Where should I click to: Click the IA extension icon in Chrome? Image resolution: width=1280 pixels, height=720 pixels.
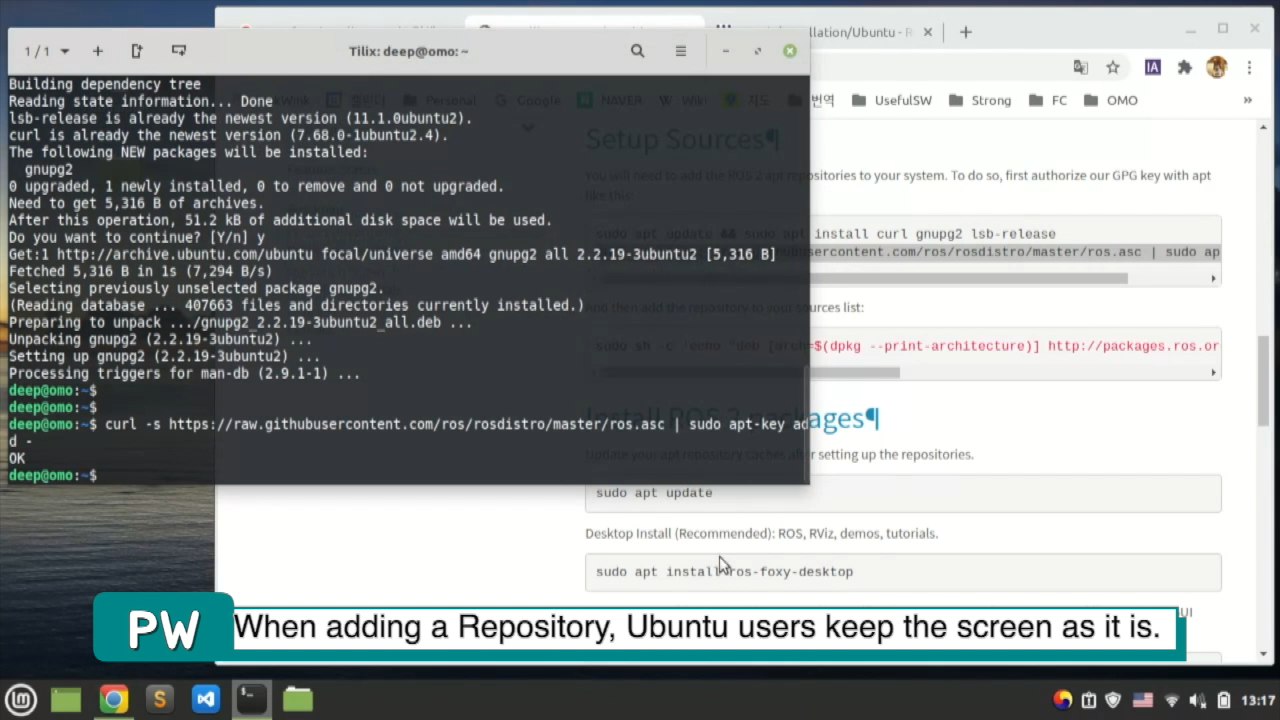tap(1152, 67)
